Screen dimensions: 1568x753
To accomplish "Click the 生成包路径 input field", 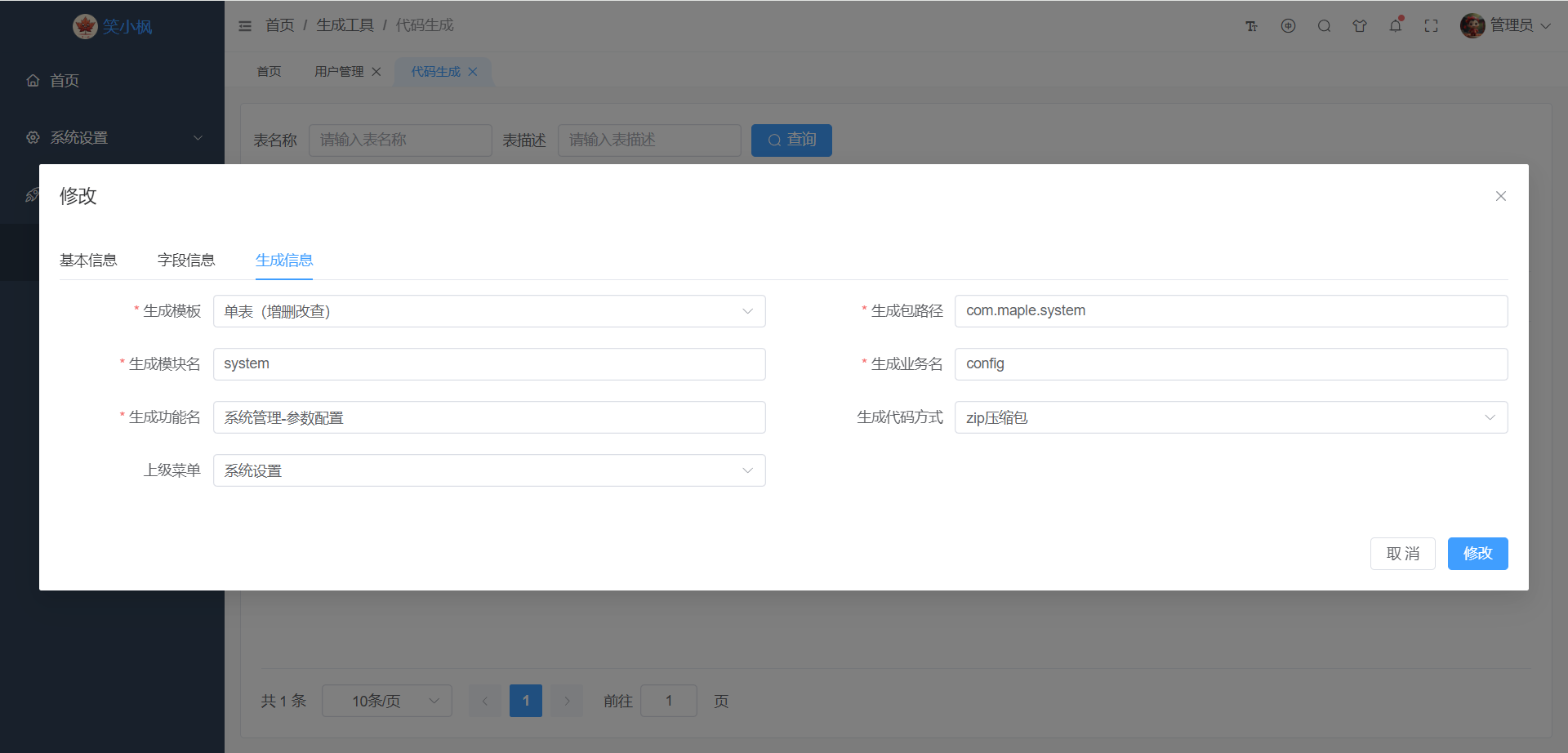I will point(1231,311).
